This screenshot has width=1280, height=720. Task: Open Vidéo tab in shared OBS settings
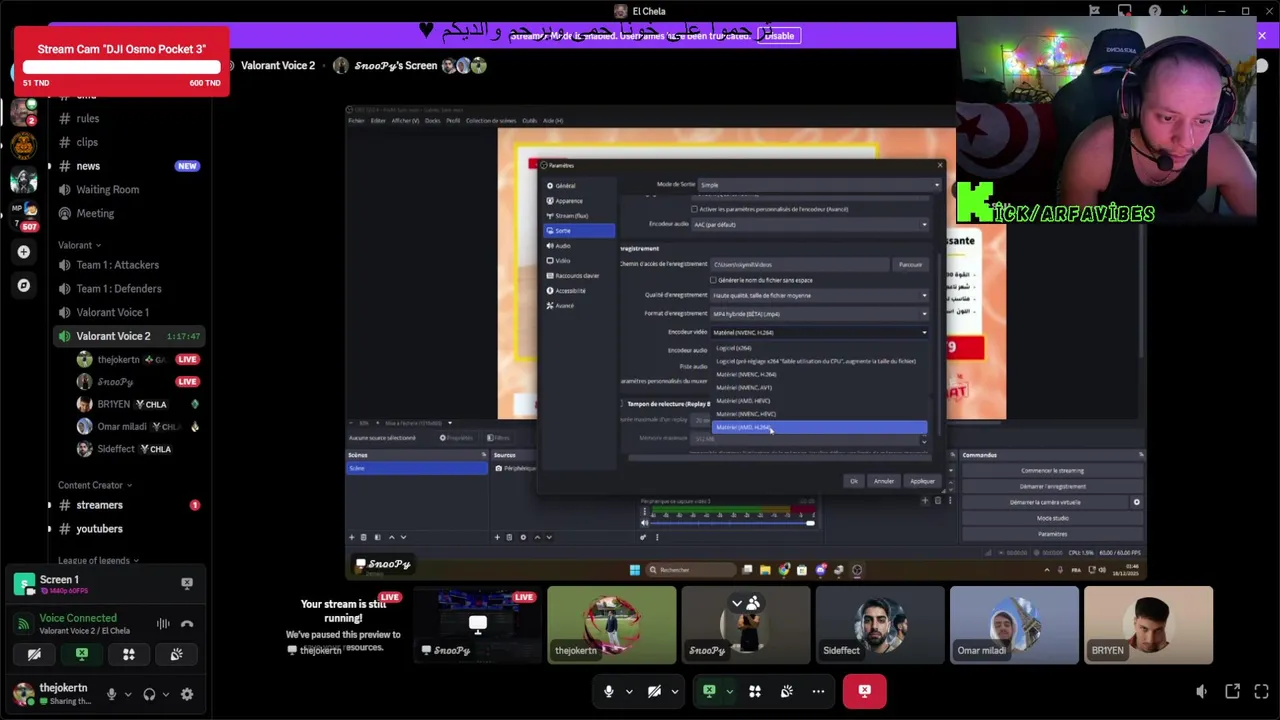579,261
